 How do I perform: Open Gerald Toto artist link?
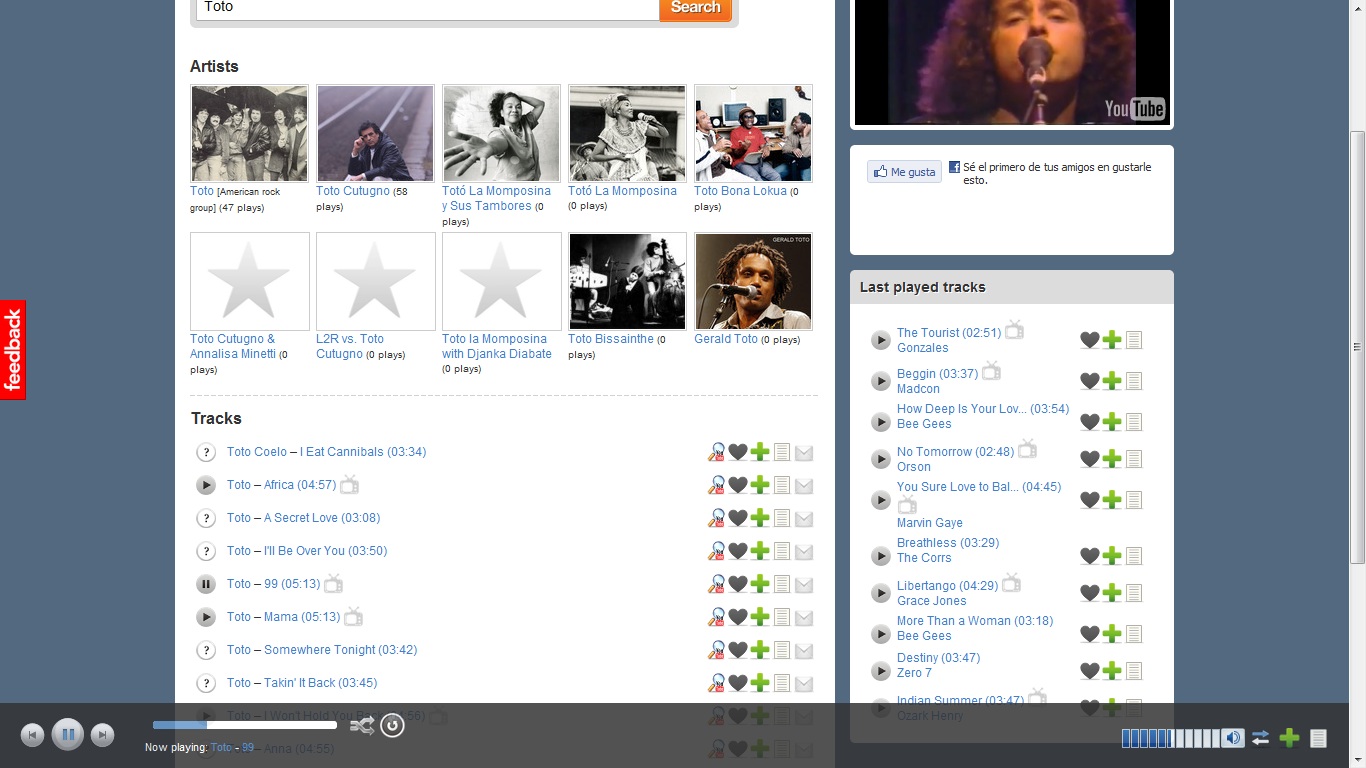point(726,339)
